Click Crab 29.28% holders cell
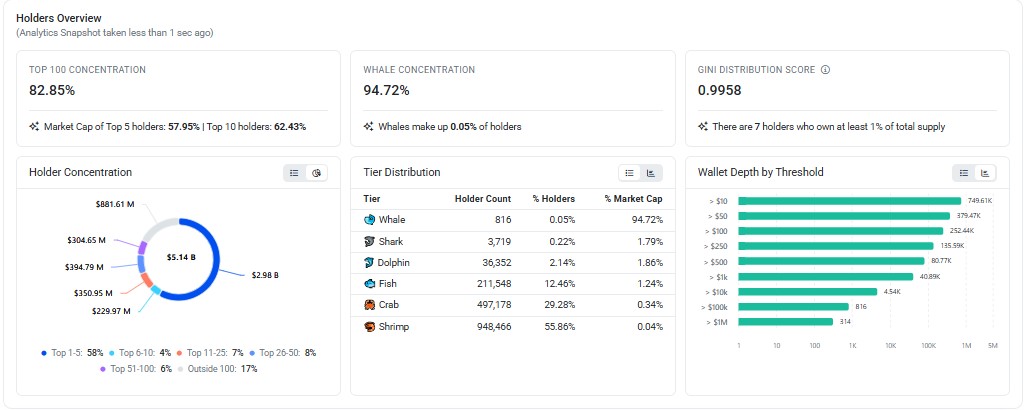 pyautogui.click(x=561, y=305)
